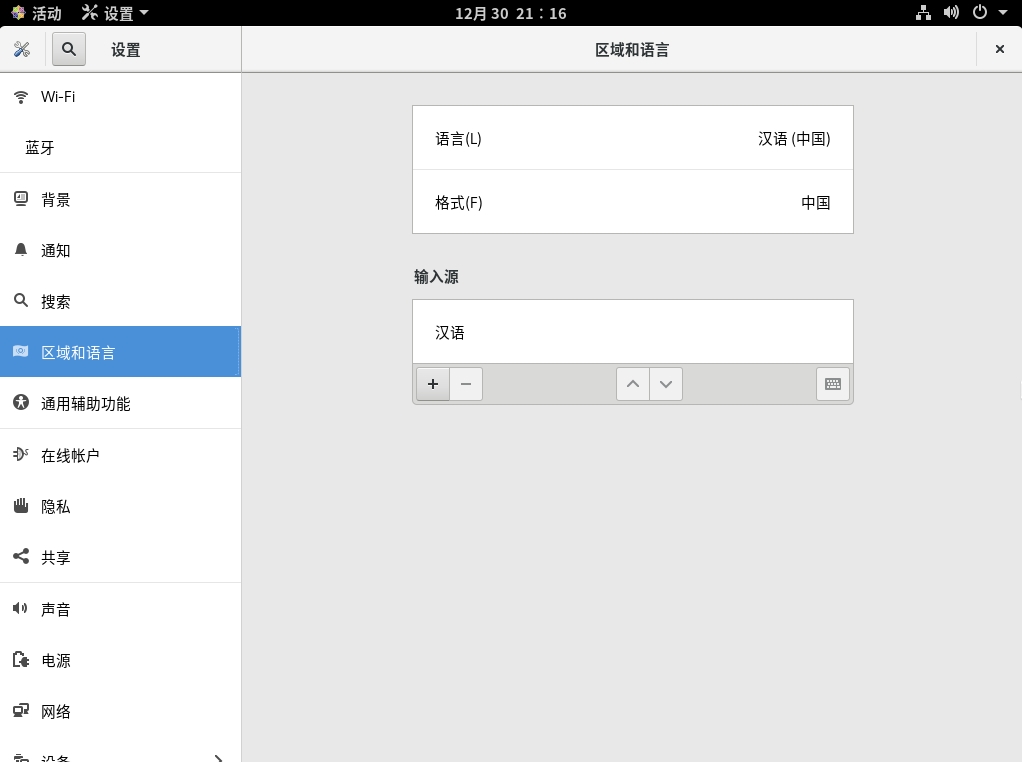Click the volume icon in top bar

952,12
